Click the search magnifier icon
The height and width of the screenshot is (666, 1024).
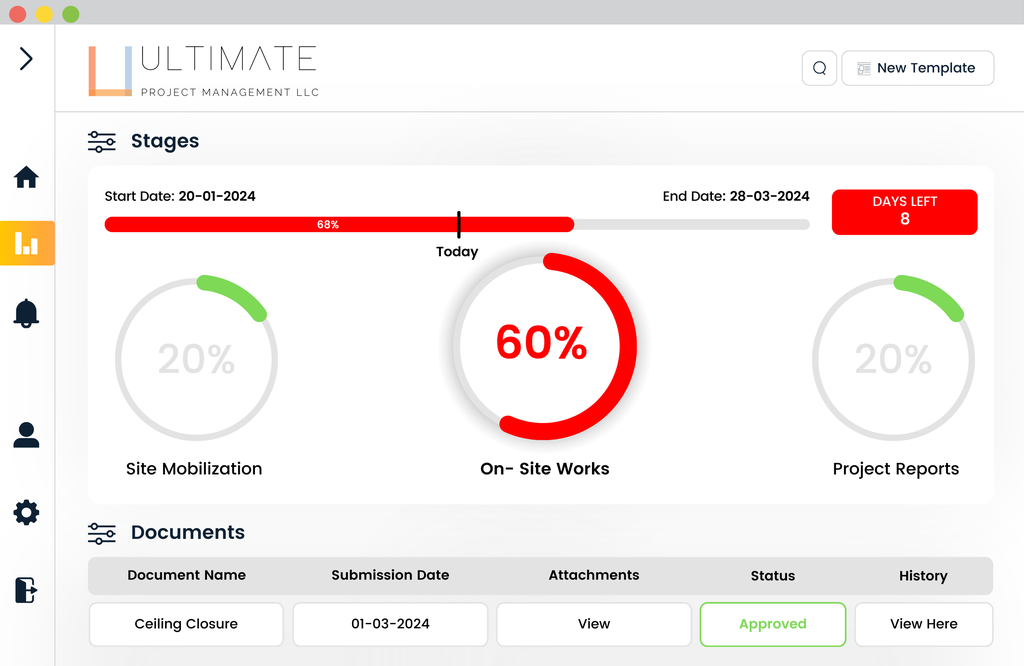click(819, 68)
